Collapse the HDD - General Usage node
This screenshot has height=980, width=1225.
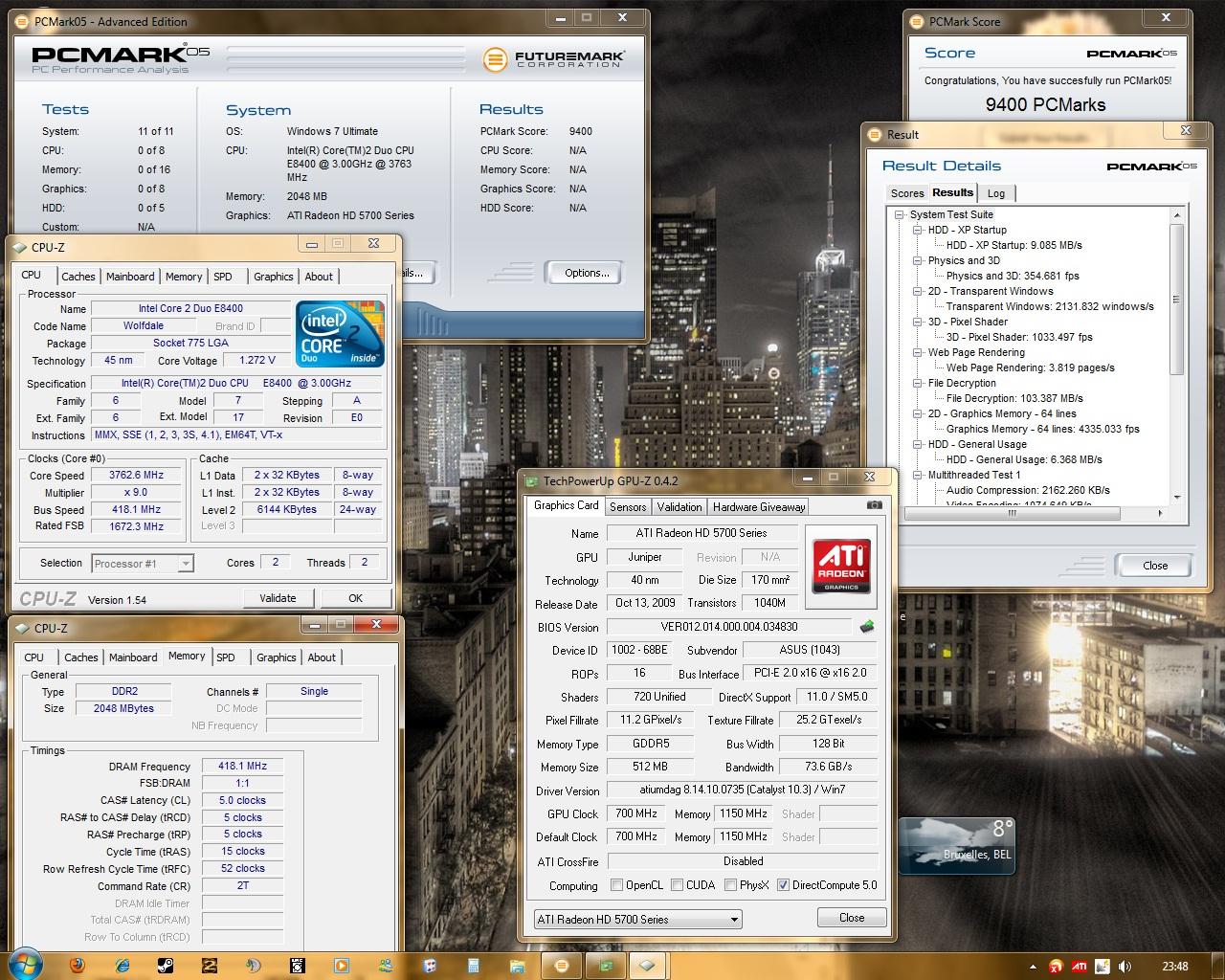click(x=917, y=445)
